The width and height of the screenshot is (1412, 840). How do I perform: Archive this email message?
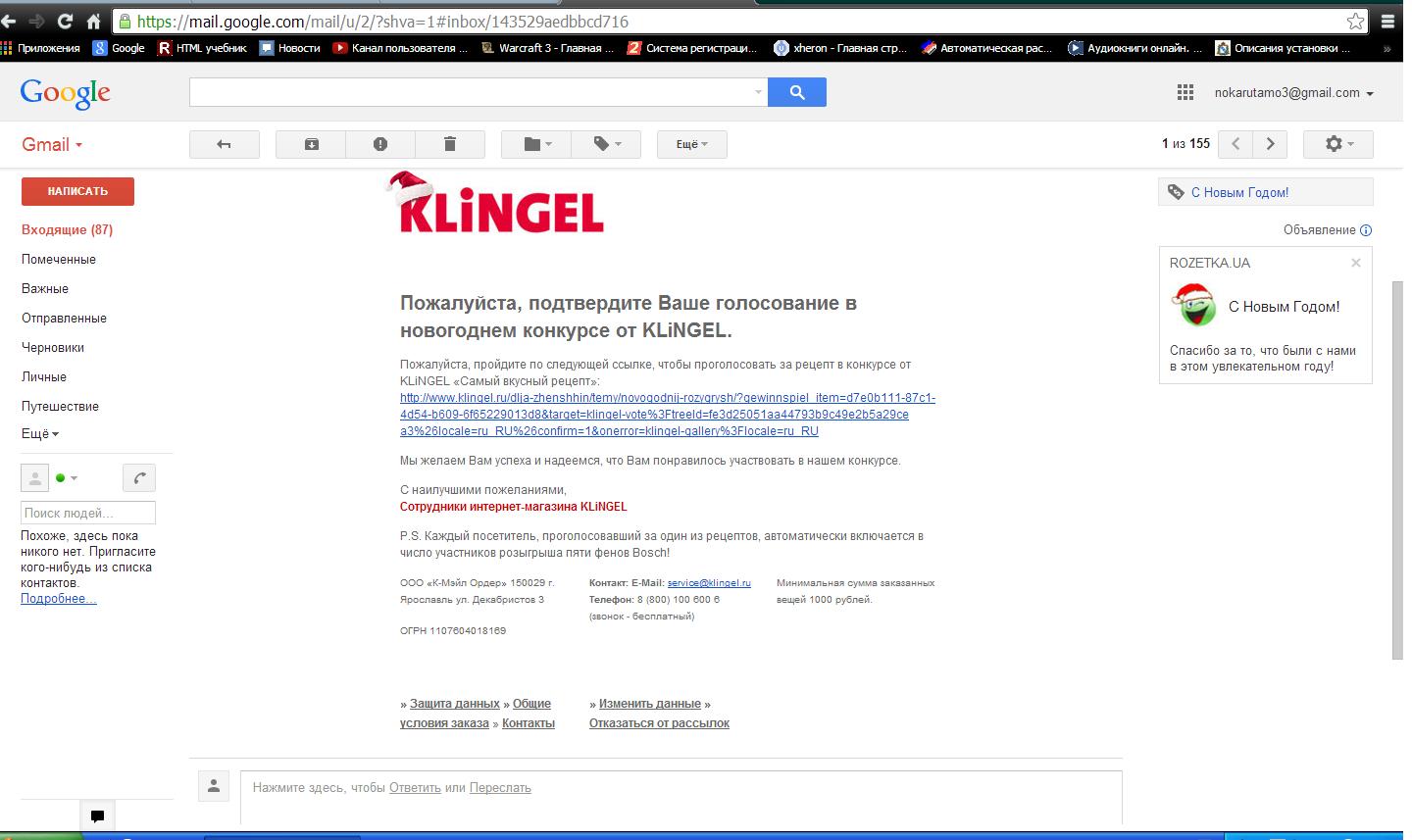[x=312, y=144]
